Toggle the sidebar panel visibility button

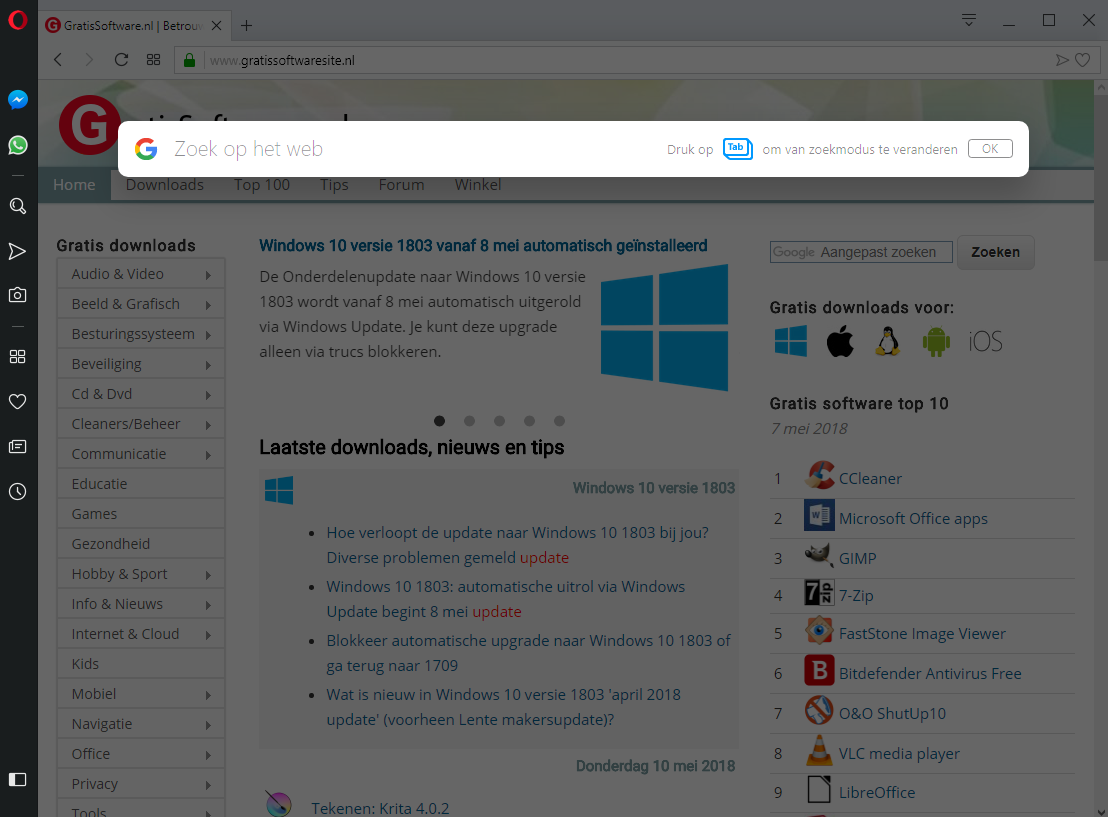click(x=17, y=779)
